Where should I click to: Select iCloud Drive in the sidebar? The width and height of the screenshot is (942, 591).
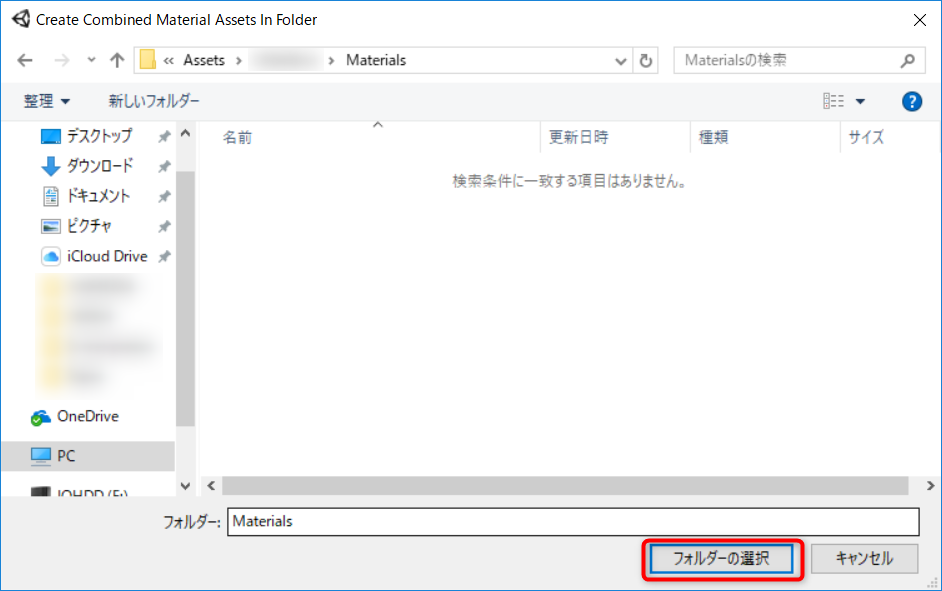[107, 256]
